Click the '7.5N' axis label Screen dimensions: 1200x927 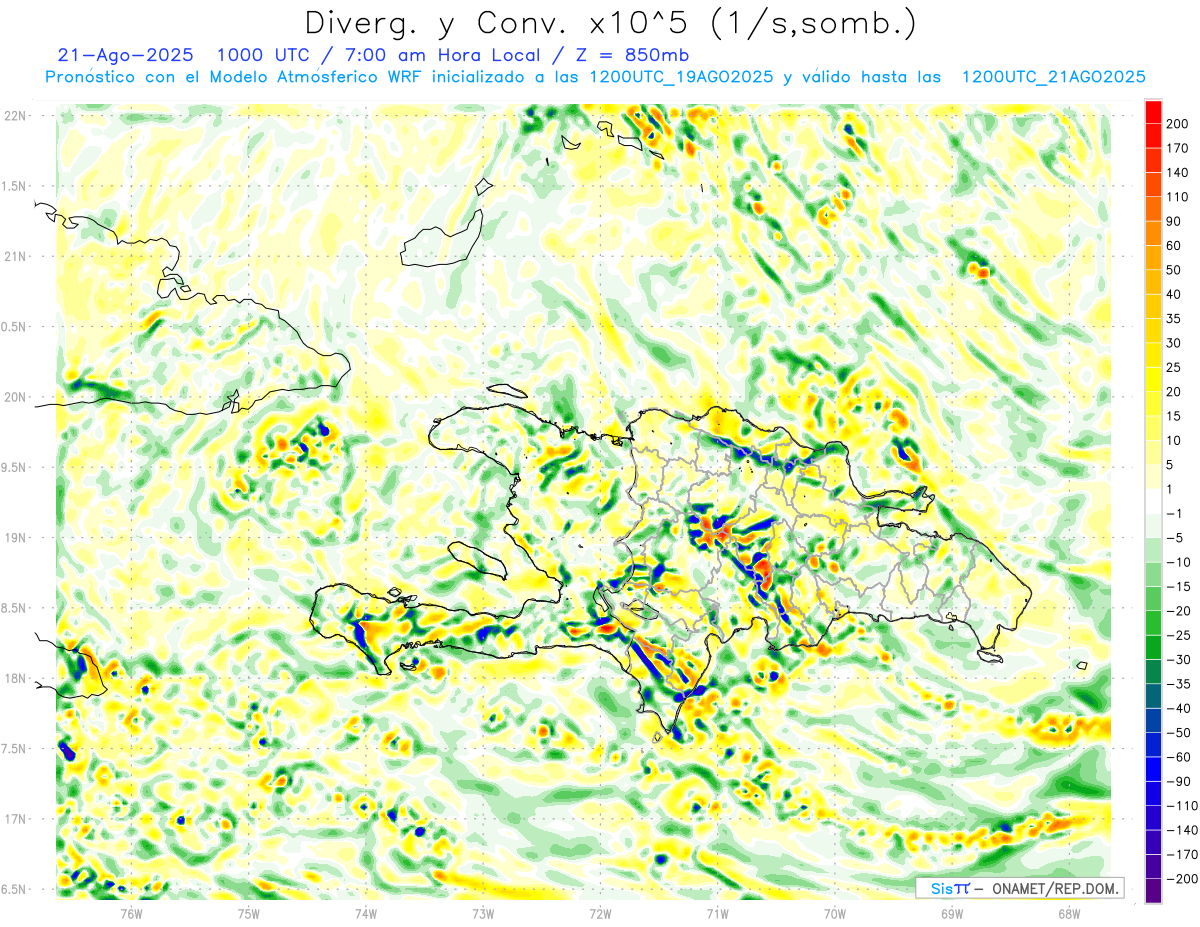[x=14, y=750]
